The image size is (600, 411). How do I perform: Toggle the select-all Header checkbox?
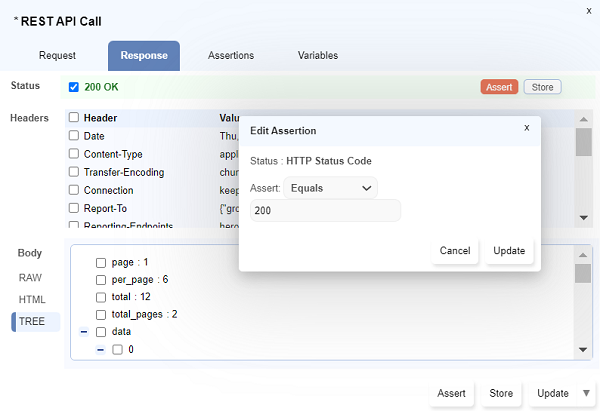pos(74,118)
